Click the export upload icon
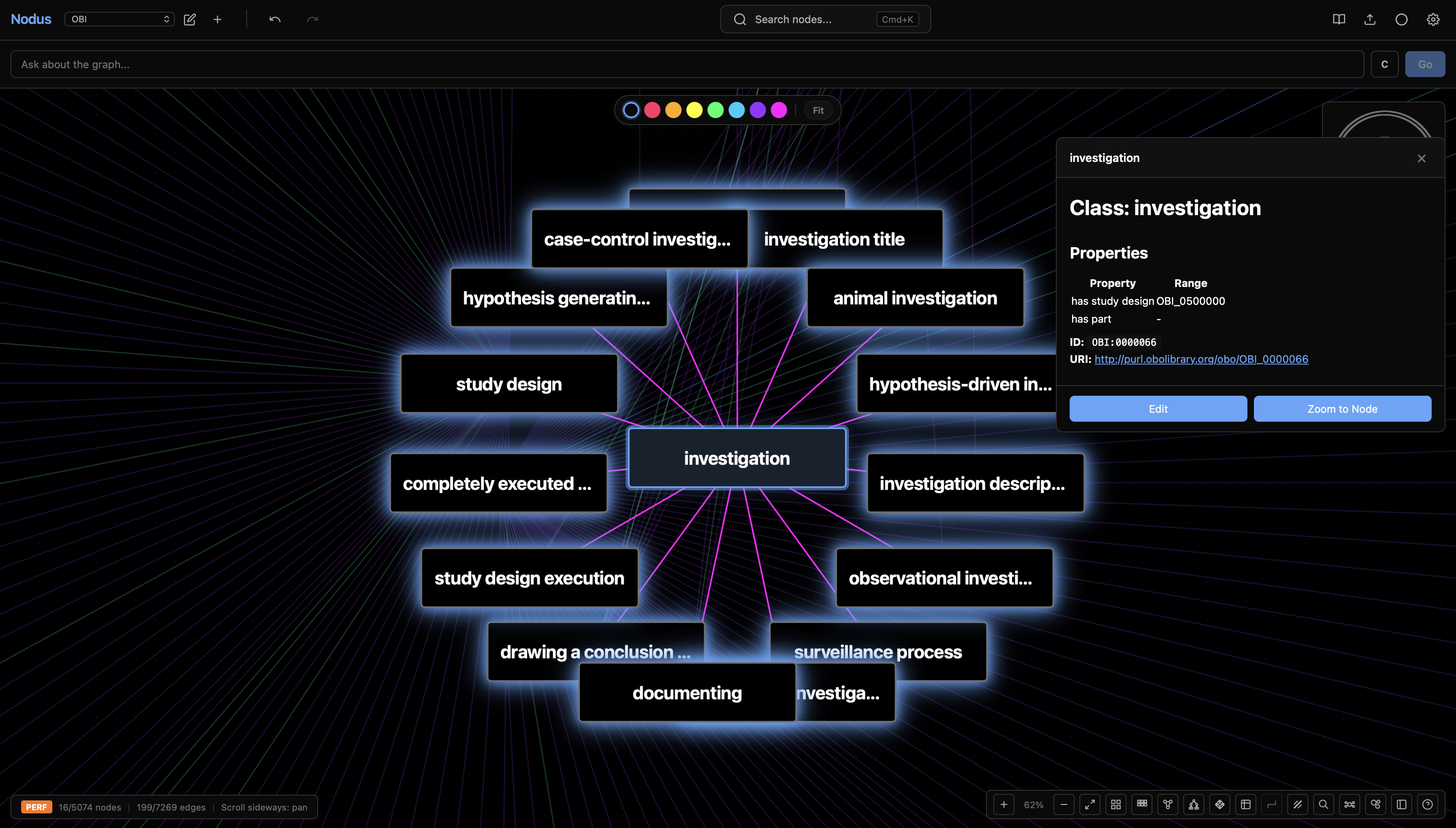 (1370, 19)
